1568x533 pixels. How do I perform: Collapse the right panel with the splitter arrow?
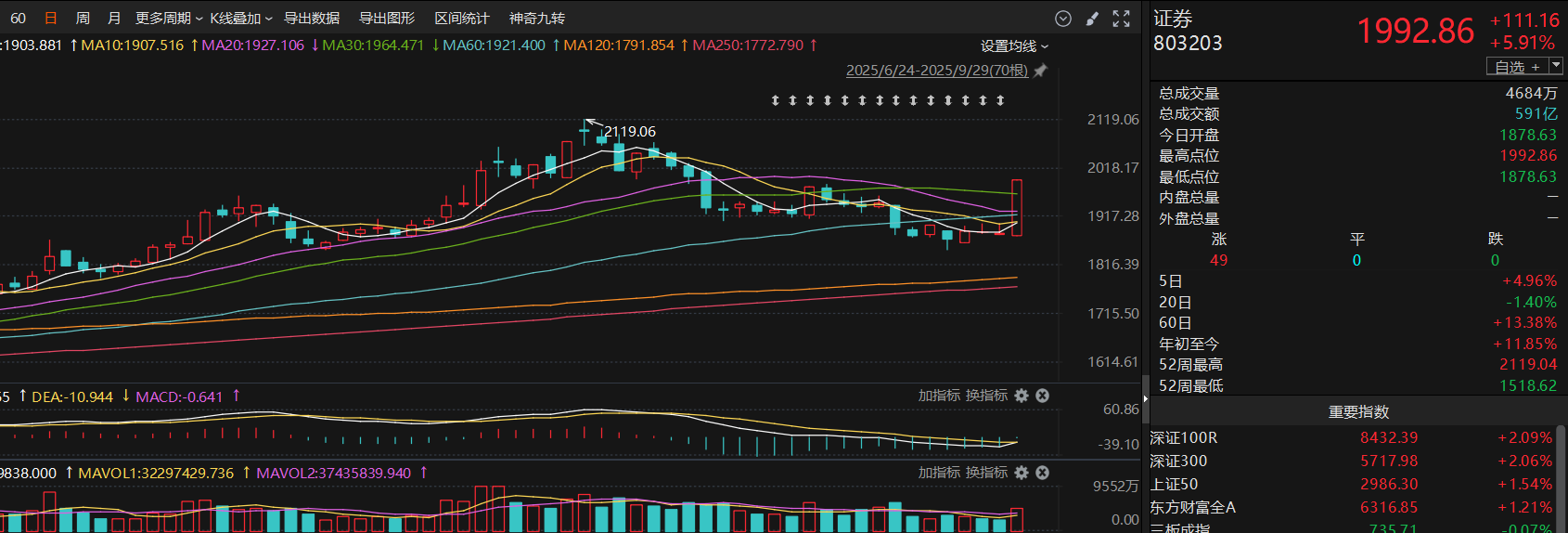tap(1146, 397)
